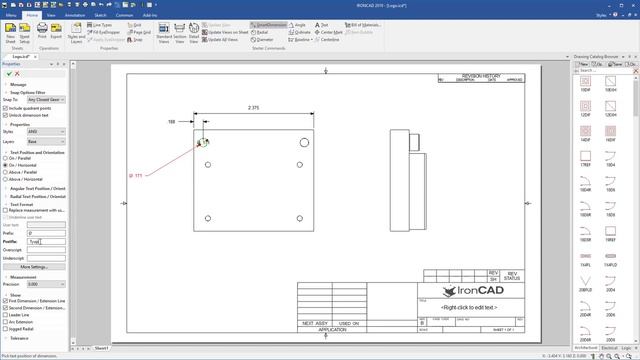Select the Text annotation tool

tap(321, 25)
